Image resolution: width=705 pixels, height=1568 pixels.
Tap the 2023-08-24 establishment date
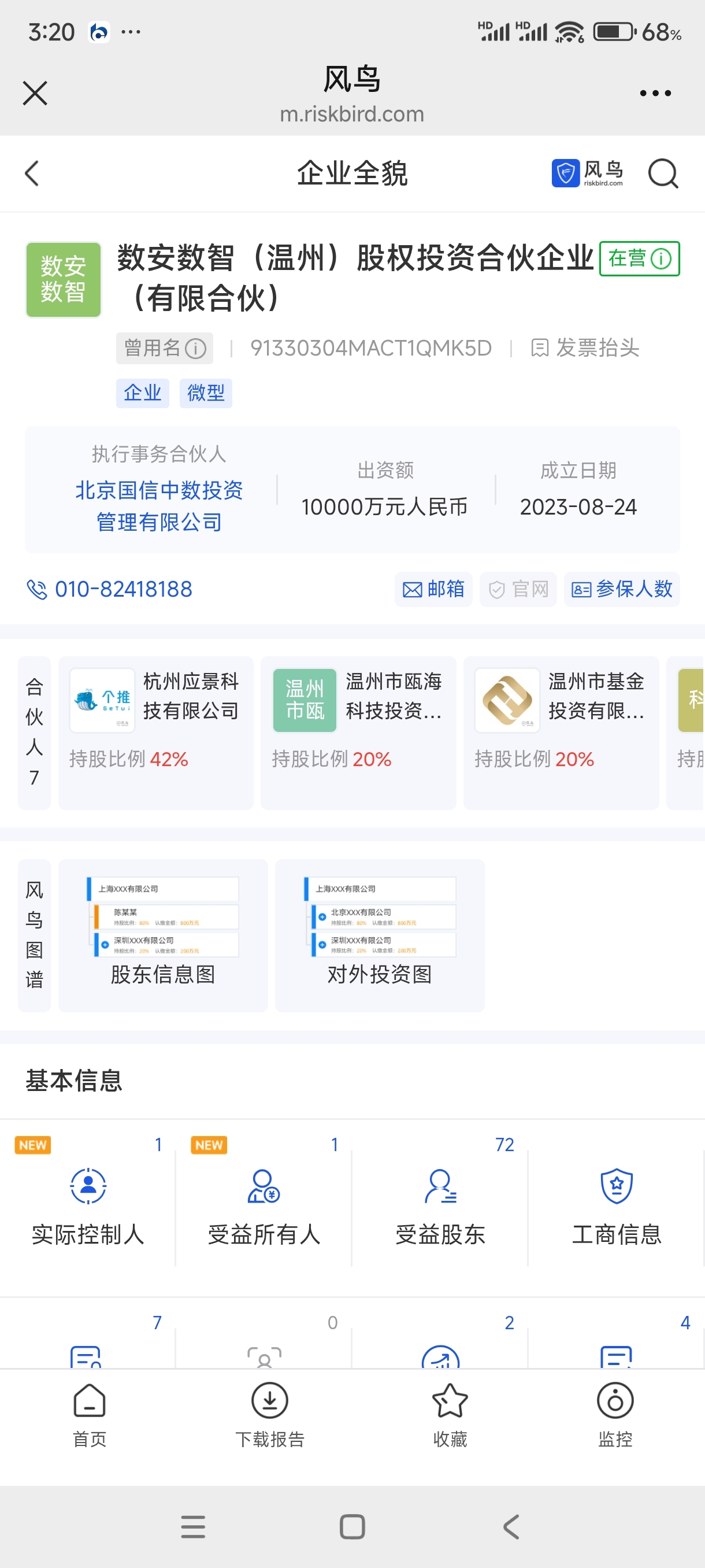tap(578, 506)
